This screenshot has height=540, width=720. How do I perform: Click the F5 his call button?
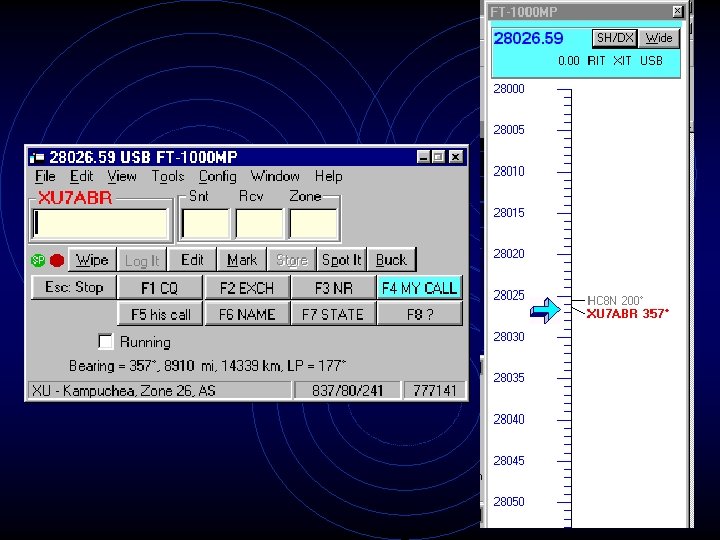[160, 314]
